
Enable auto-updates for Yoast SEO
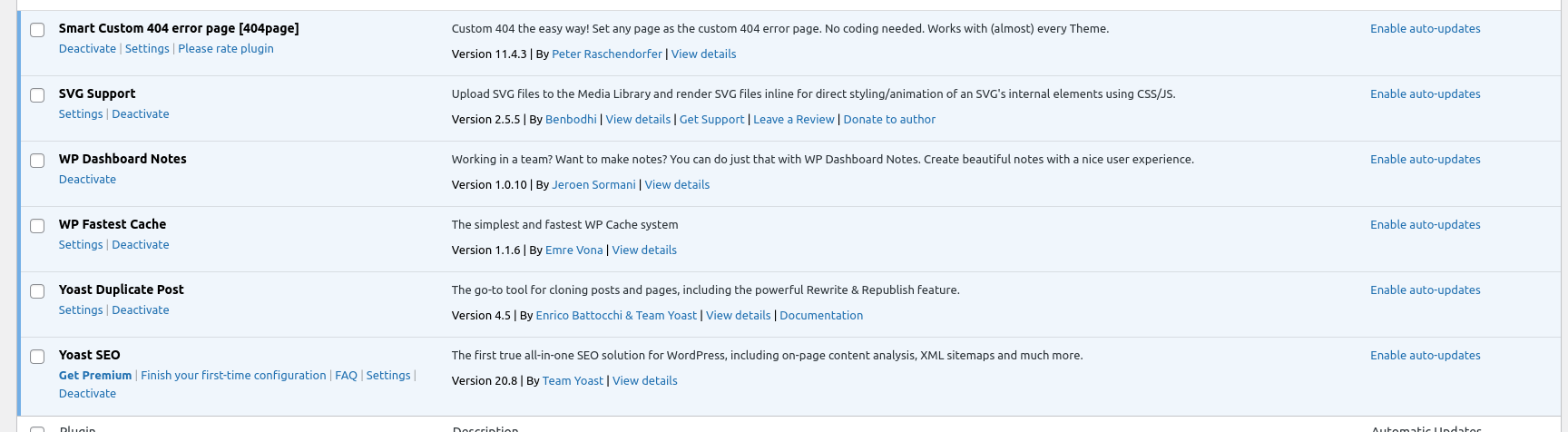(x=1425, y=356)
